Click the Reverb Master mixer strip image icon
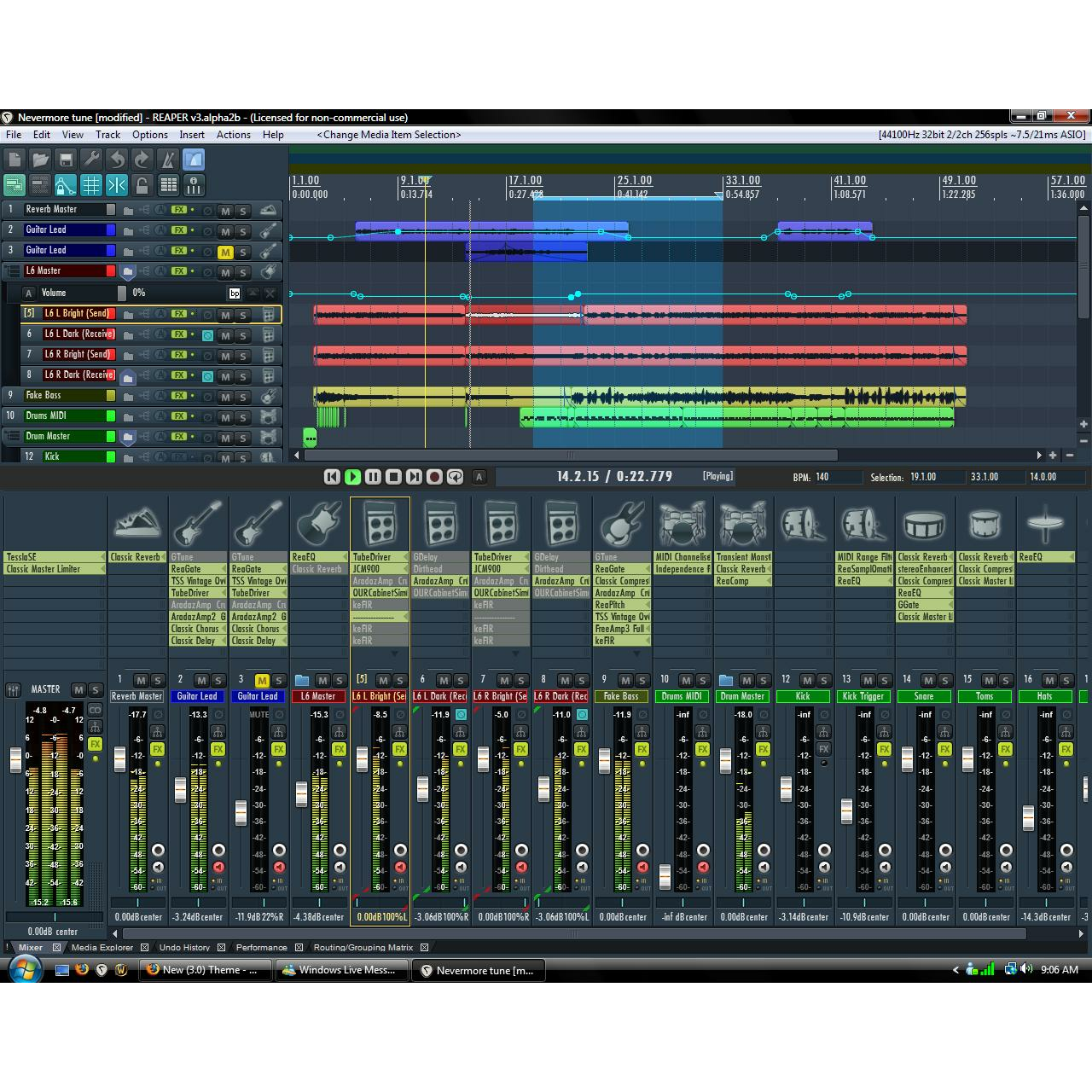The image size is (1092, 1092). pos(137,522)
